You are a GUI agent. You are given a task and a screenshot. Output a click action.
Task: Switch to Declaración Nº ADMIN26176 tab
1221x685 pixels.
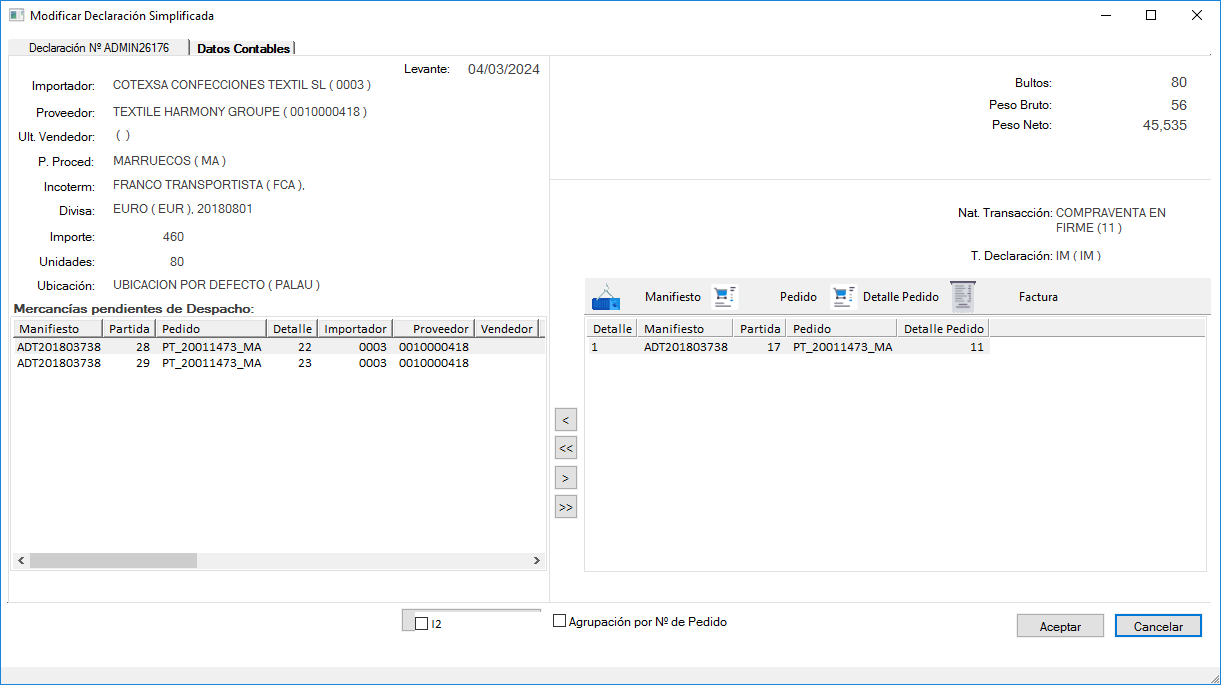(x=98, y=48)
